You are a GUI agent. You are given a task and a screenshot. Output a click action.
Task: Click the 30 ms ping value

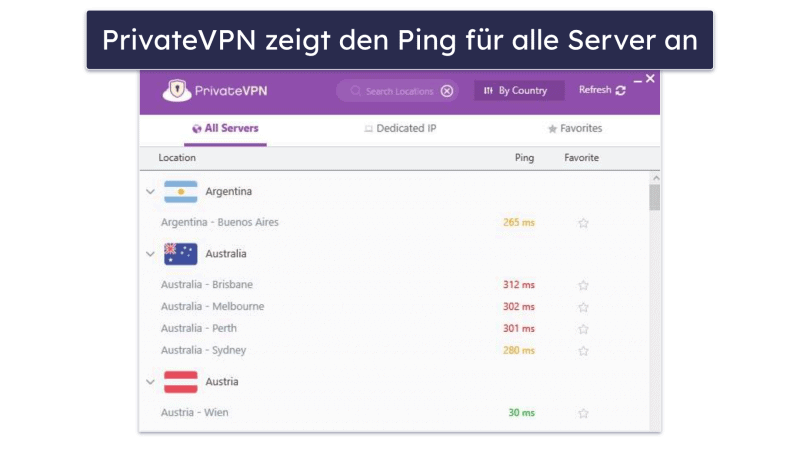click(521, 413)
